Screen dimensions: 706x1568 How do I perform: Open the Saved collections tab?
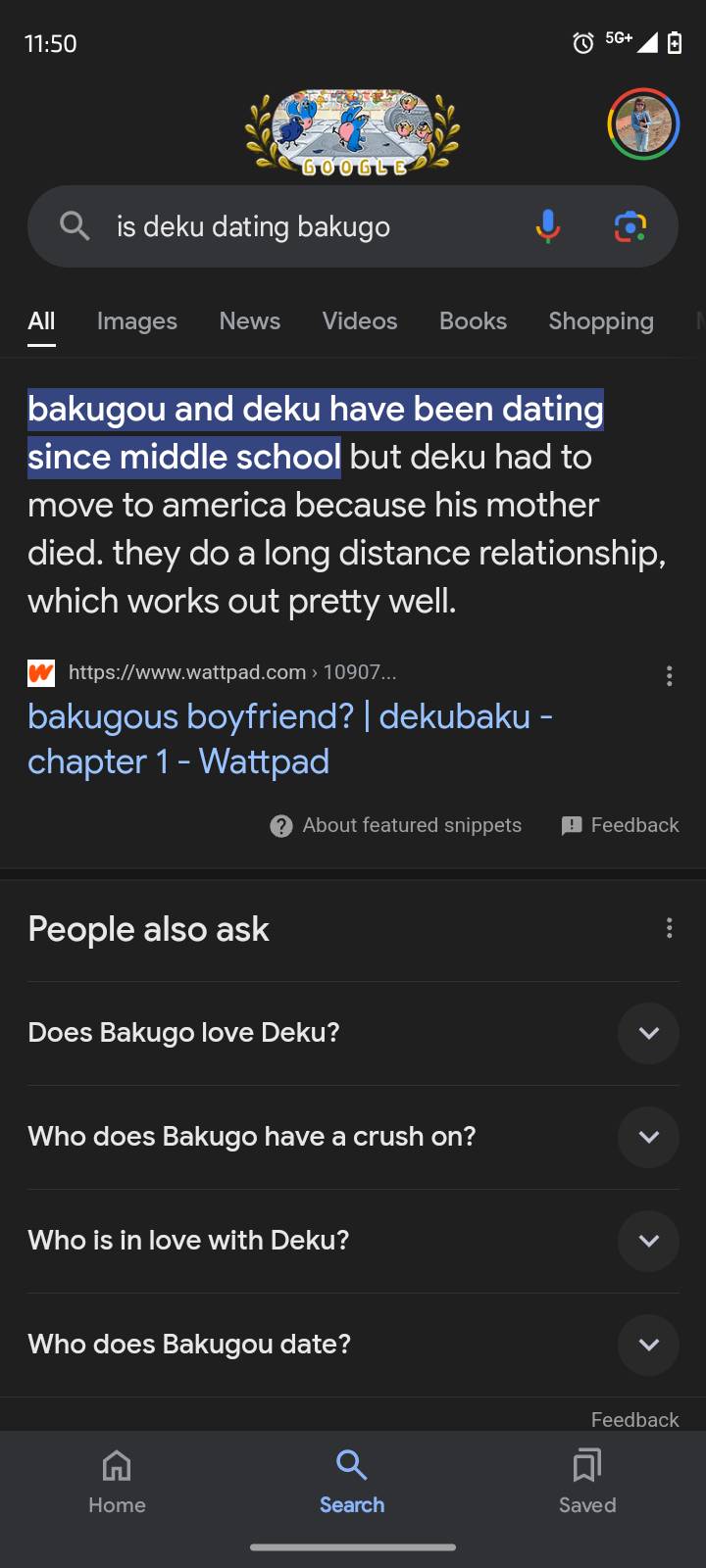[587, 1481]
